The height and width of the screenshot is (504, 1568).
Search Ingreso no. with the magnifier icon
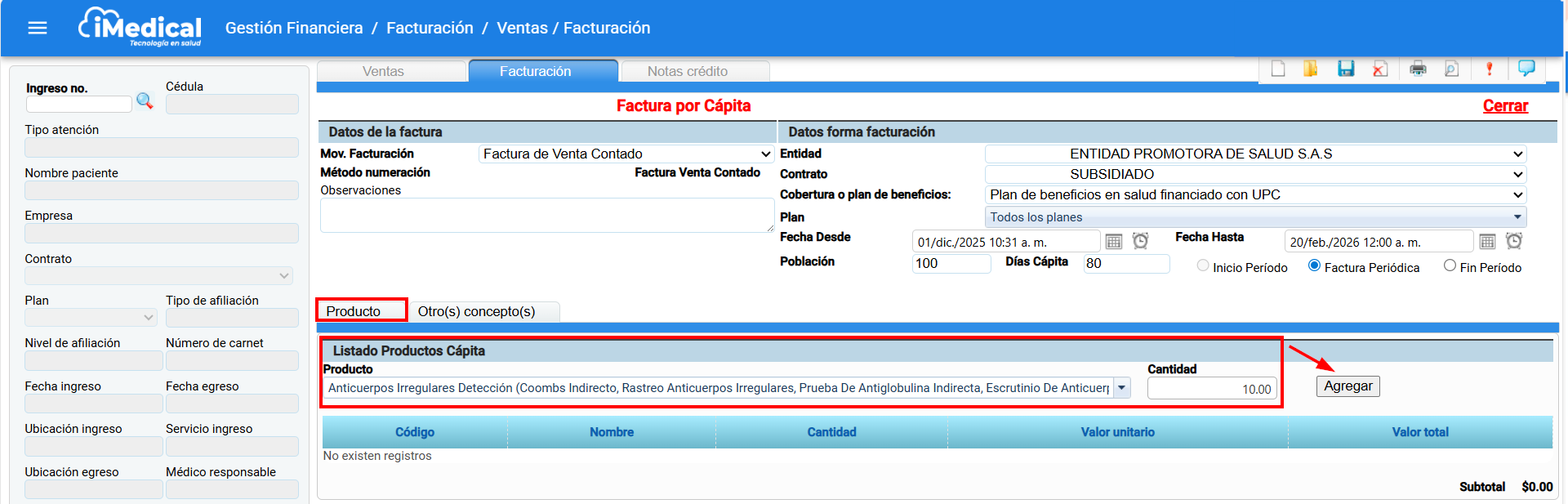coord(145,101)
